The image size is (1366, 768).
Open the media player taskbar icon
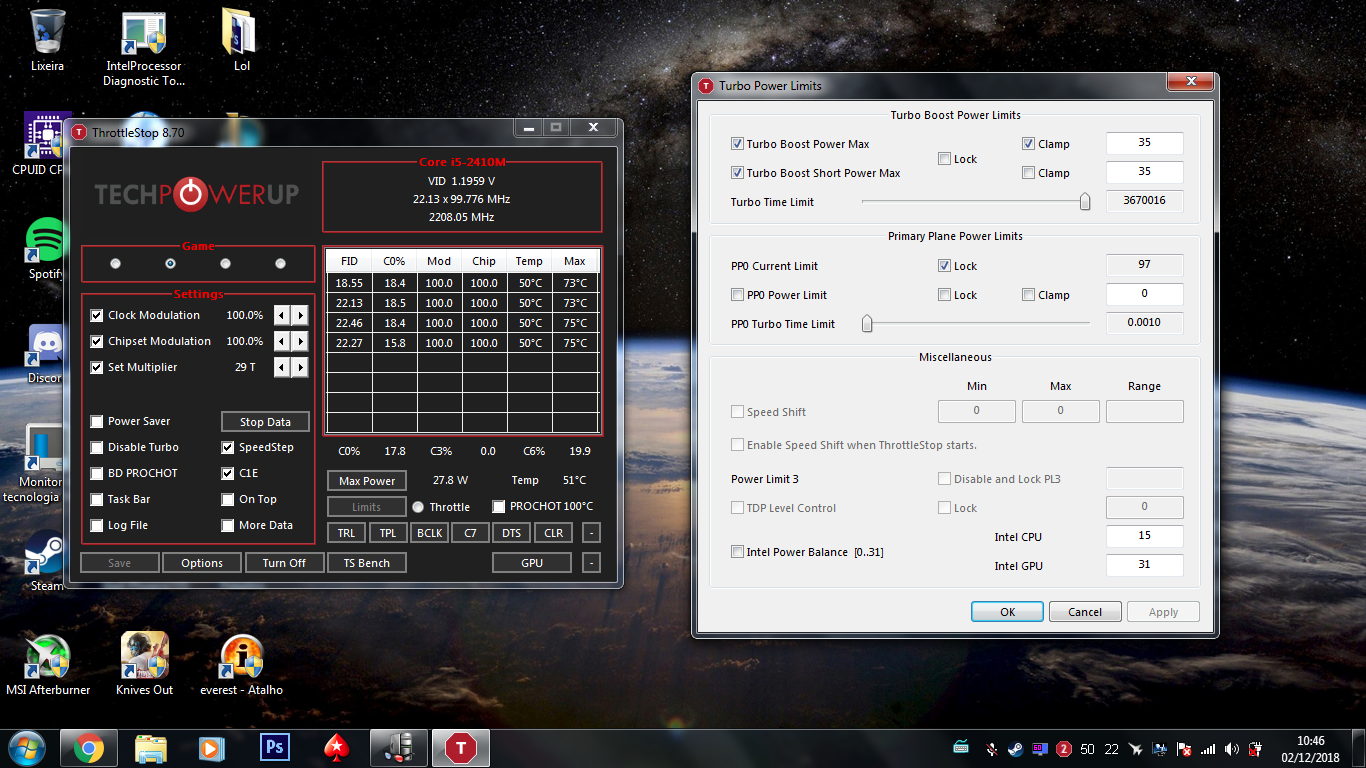pos(211,747)
